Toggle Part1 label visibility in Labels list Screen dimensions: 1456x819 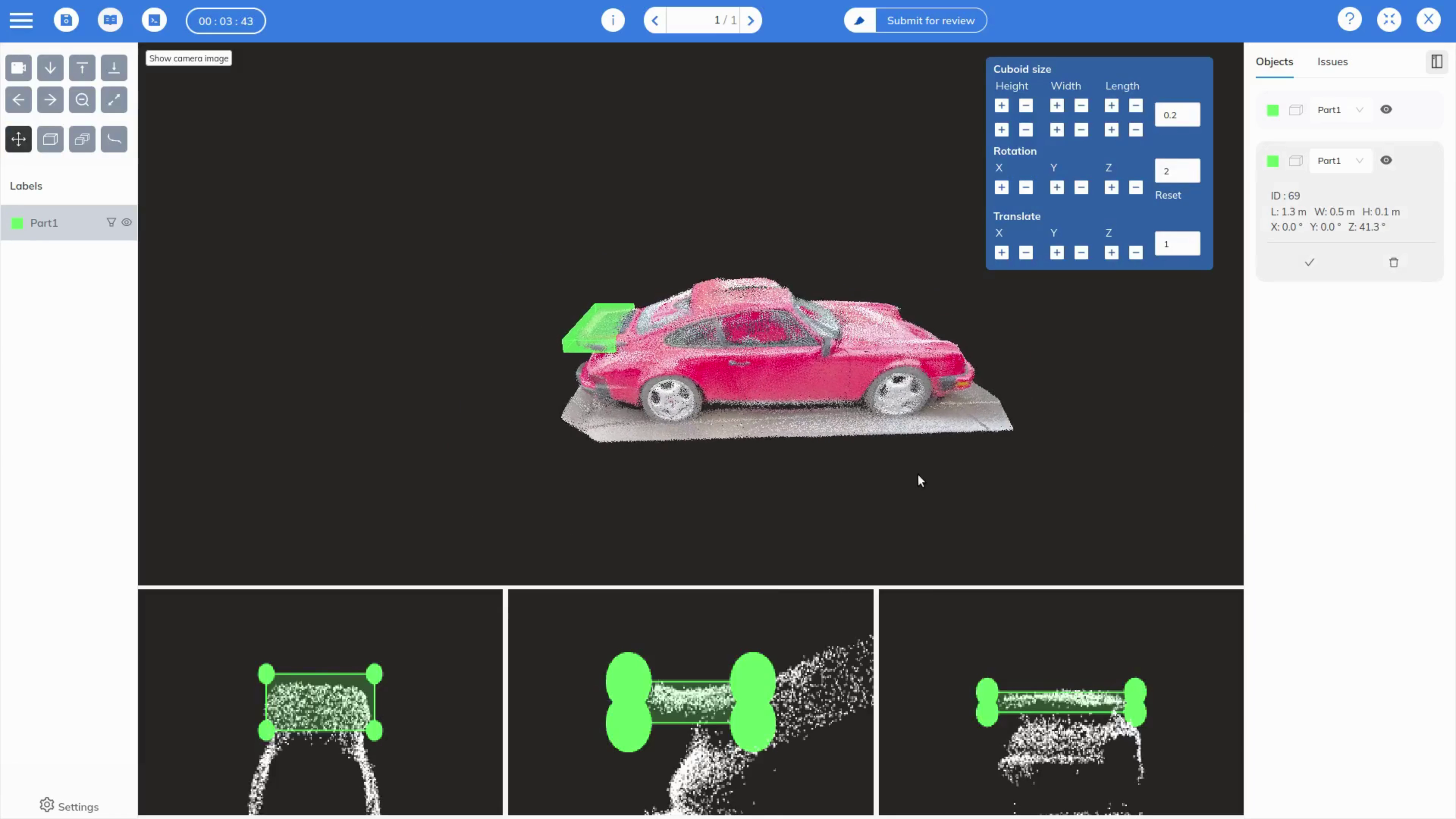tap(127, 223)
